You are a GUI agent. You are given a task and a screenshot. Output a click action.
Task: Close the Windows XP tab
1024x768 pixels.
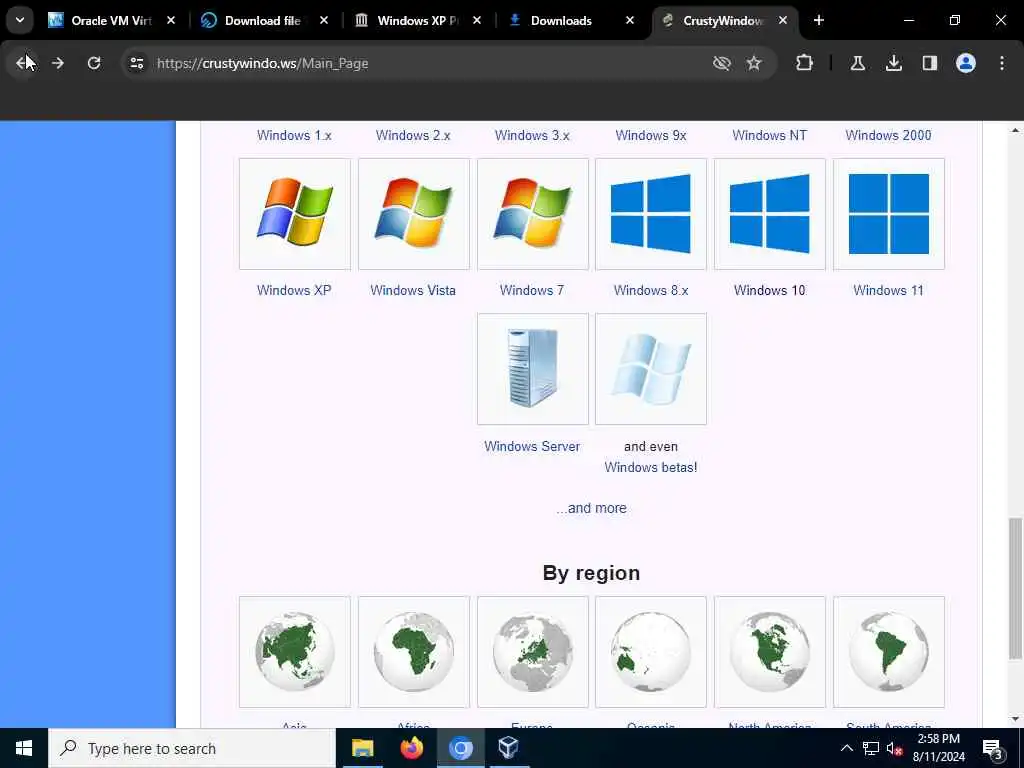click(x=477, y=20)
